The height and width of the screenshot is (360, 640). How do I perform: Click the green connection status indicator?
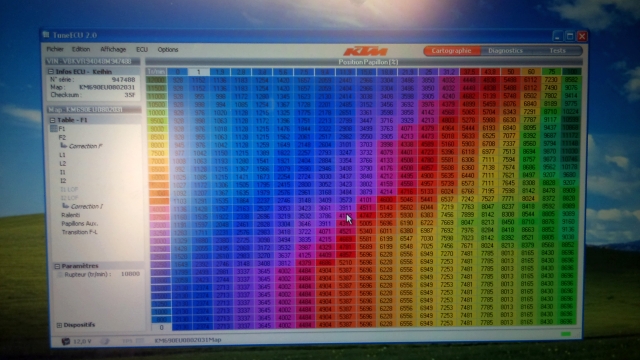point(566,334)
